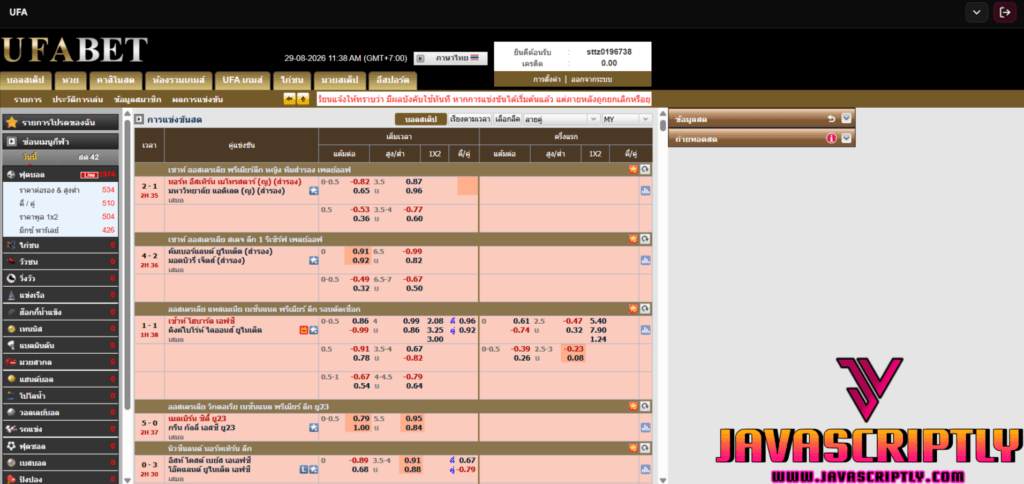Viewport: 1024px width, 484px height.
Task: Click การตั้งค่า settings link under account box
Action: pos(547,79)
